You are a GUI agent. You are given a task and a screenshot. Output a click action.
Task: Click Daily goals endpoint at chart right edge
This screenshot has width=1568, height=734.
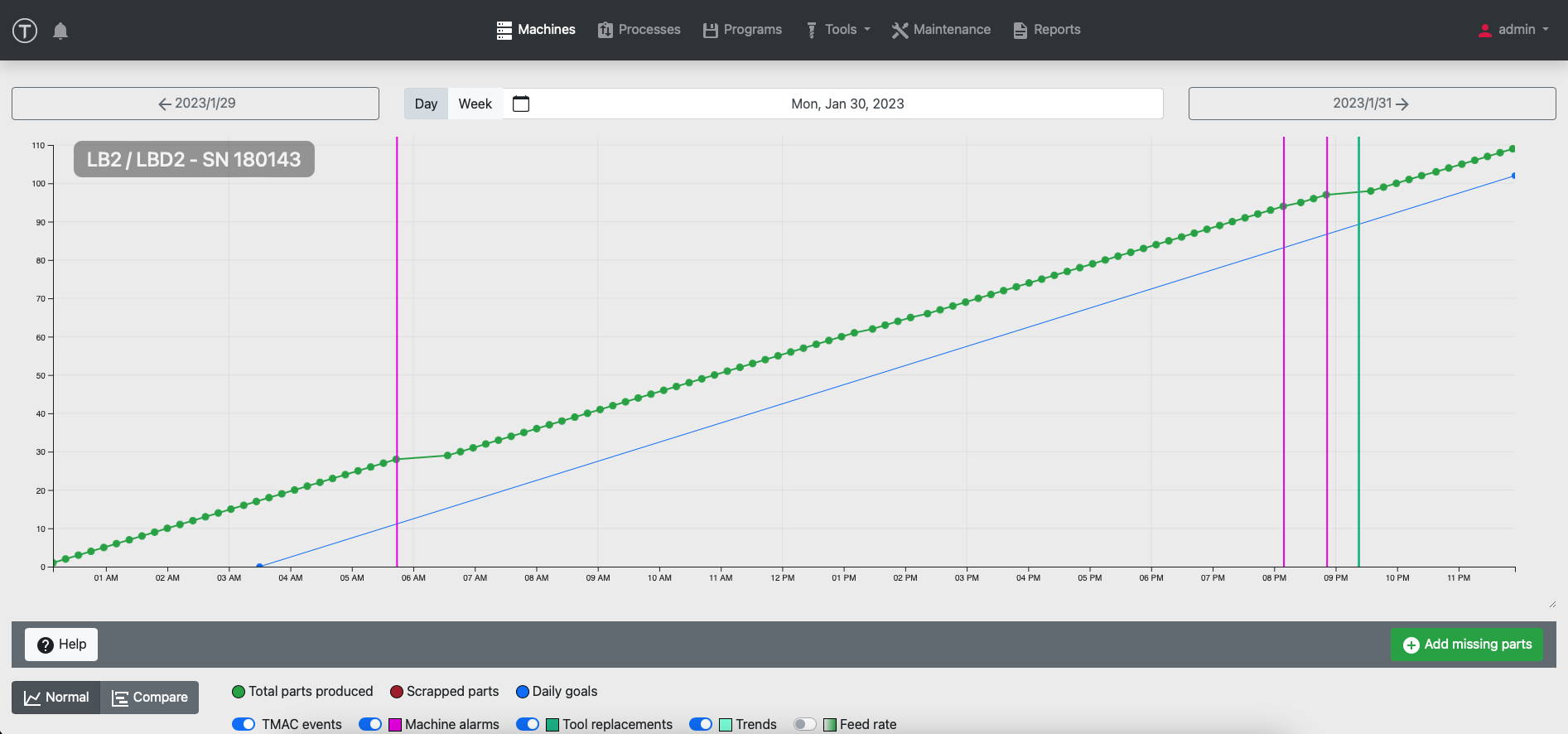click(1513, 176)
